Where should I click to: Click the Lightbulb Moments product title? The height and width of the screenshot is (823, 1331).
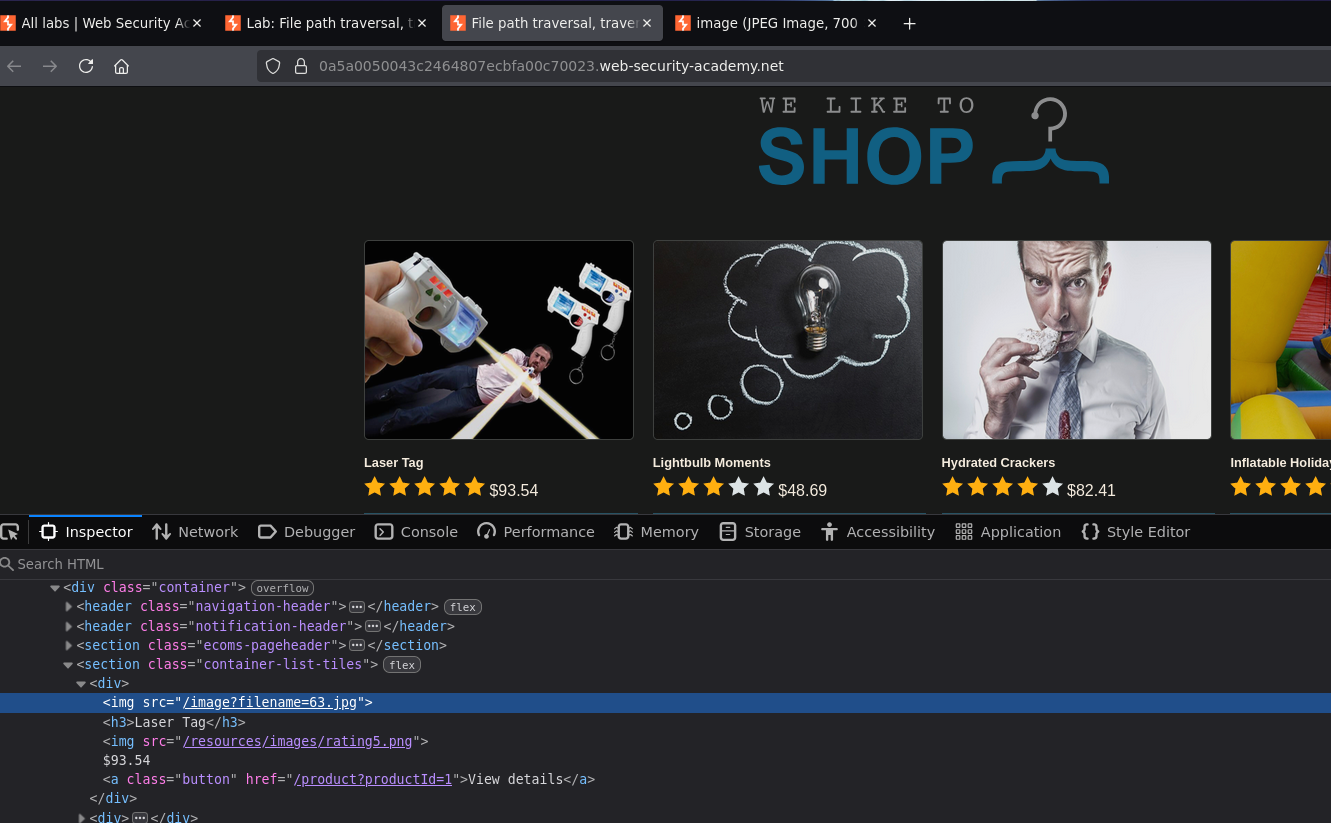click(x=712, y=463)
